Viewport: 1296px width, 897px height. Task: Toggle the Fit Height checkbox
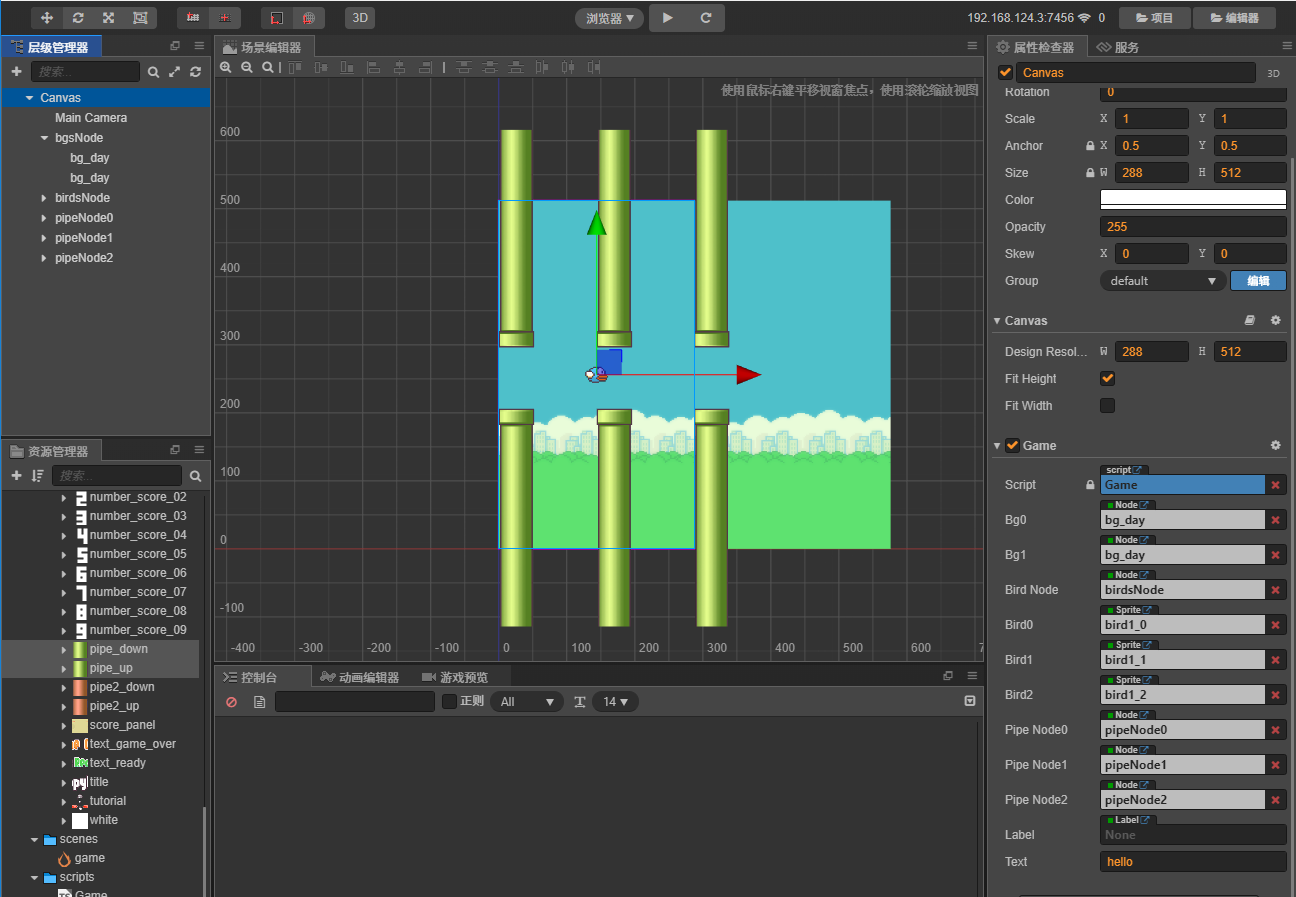(1107, 378)
